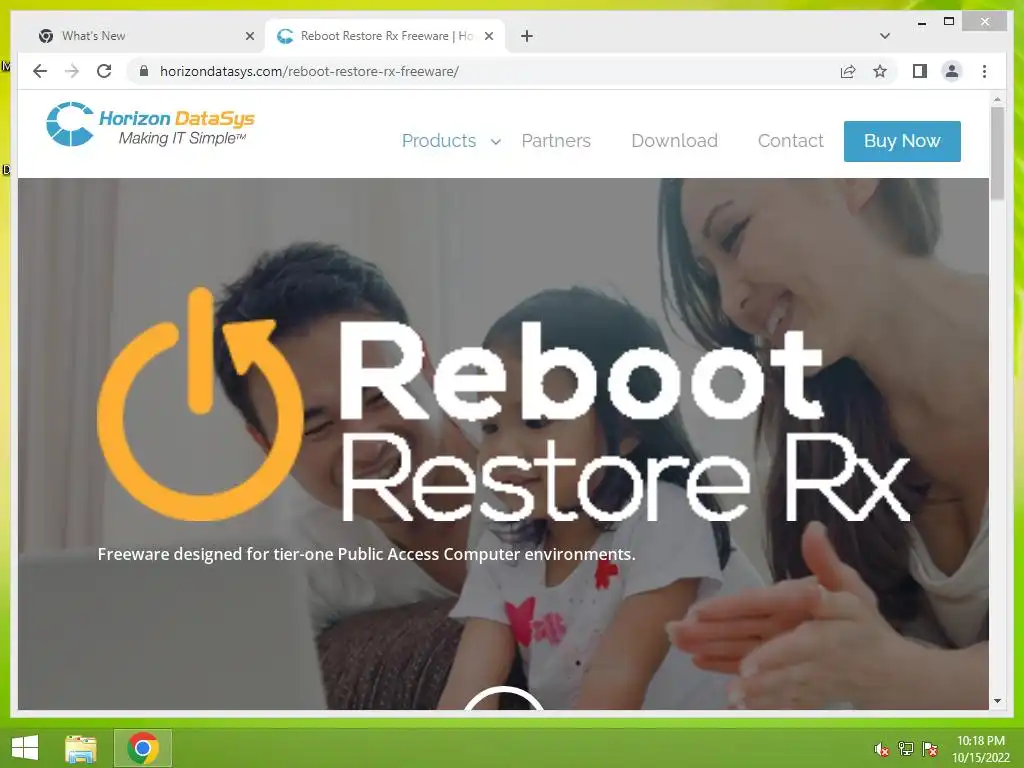Click the orange Reboot power logo
The image size is (1024, 768).
199,405
